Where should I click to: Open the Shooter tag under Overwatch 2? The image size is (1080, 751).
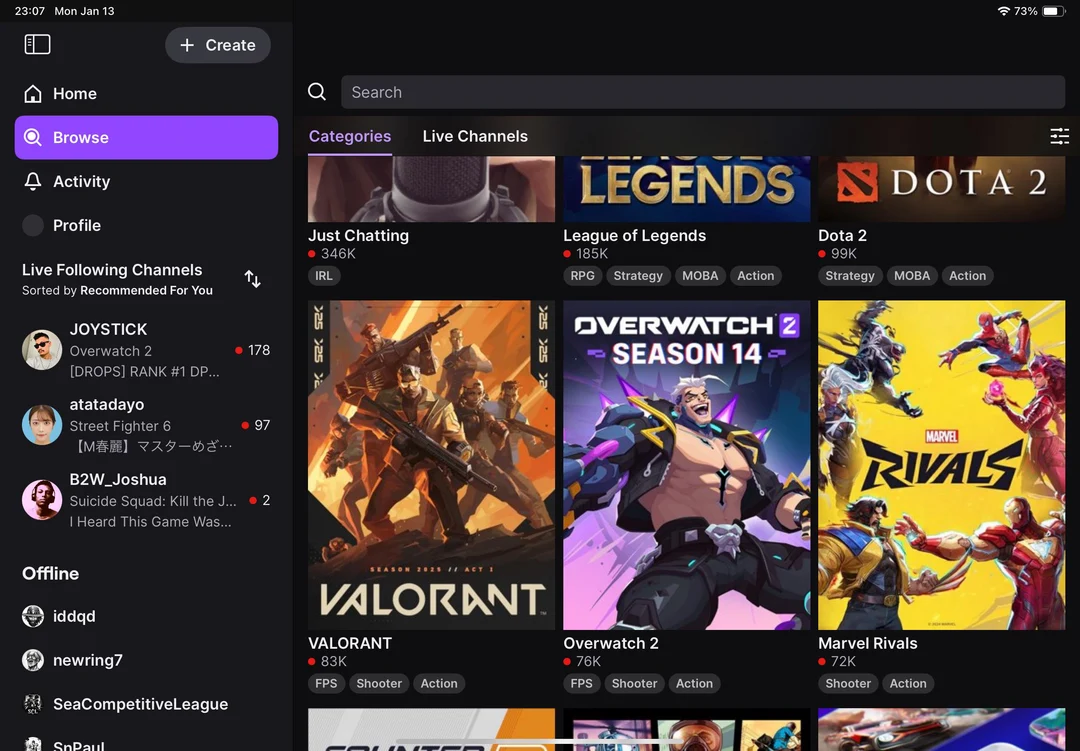[x=634, y=683]
